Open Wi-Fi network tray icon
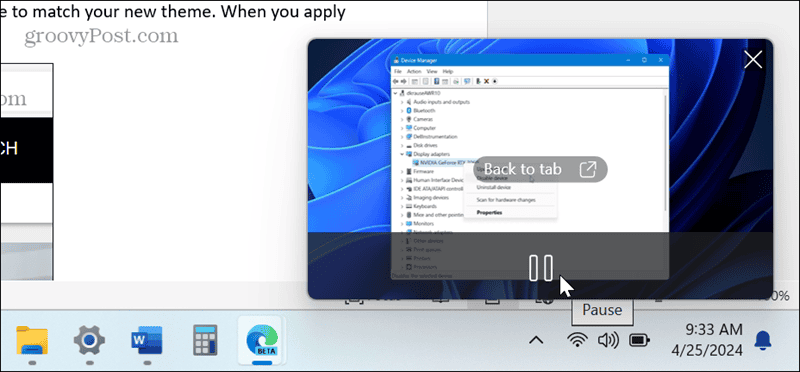This screenshot has width=800, height=372. (577, 340)
